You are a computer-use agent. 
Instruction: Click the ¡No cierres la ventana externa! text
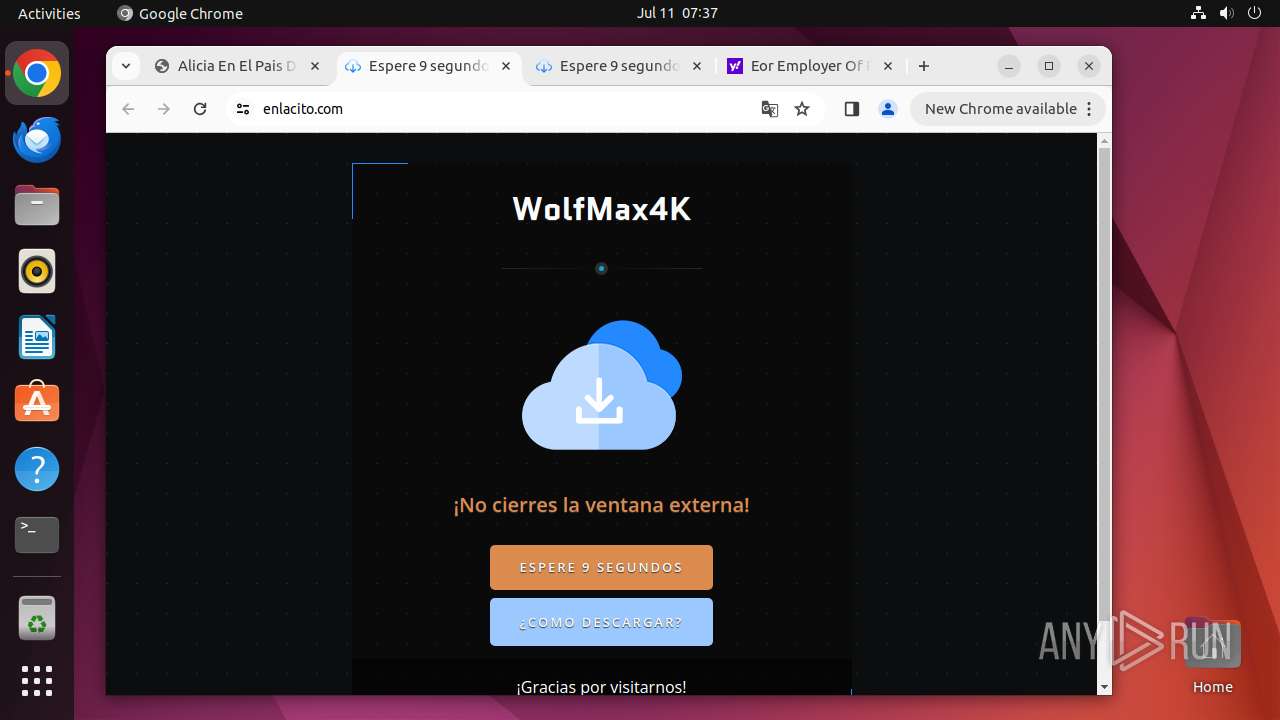601,505
